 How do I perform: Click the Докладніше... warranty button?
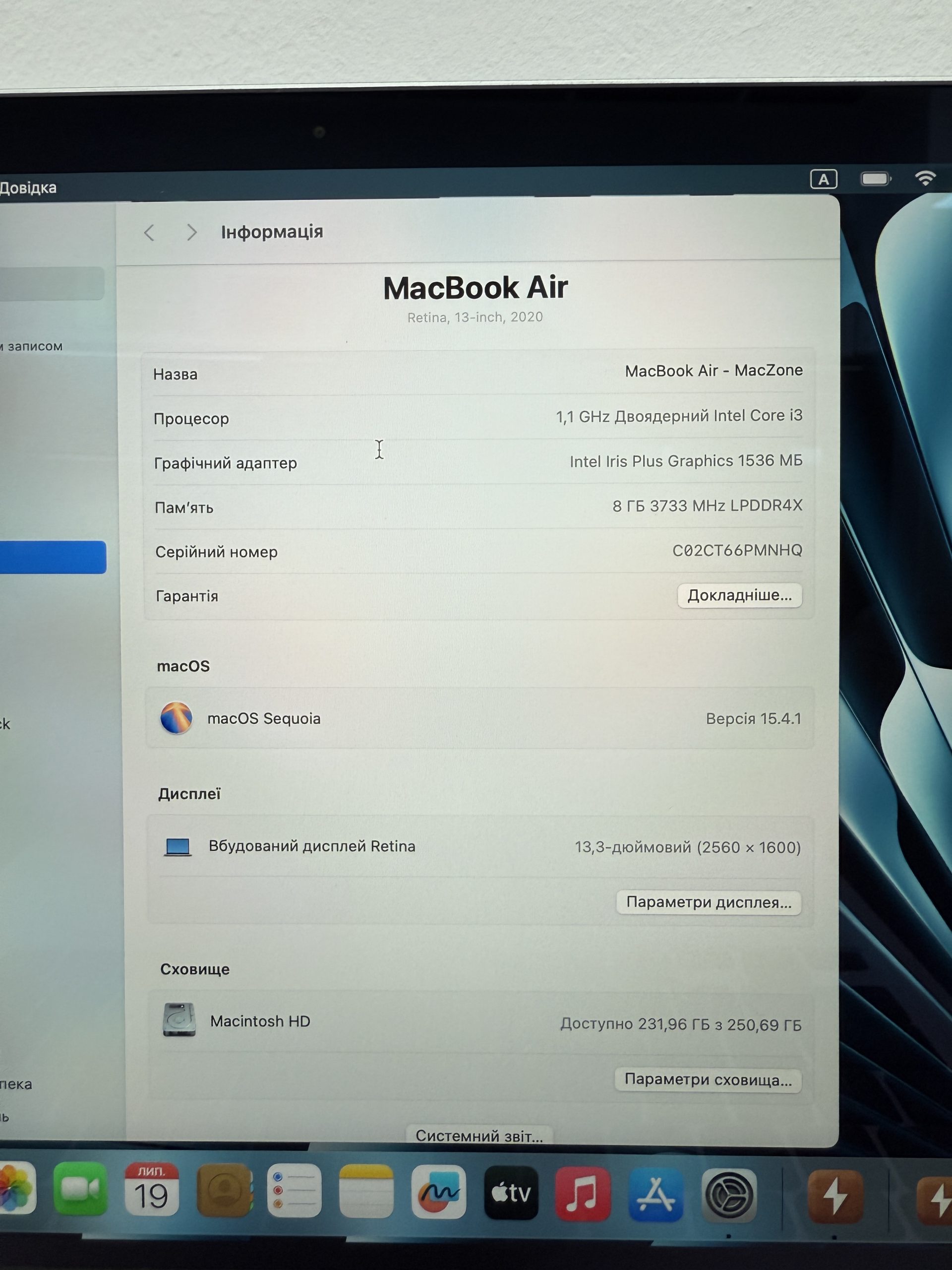pyautogui.click(x=740, y=595)
